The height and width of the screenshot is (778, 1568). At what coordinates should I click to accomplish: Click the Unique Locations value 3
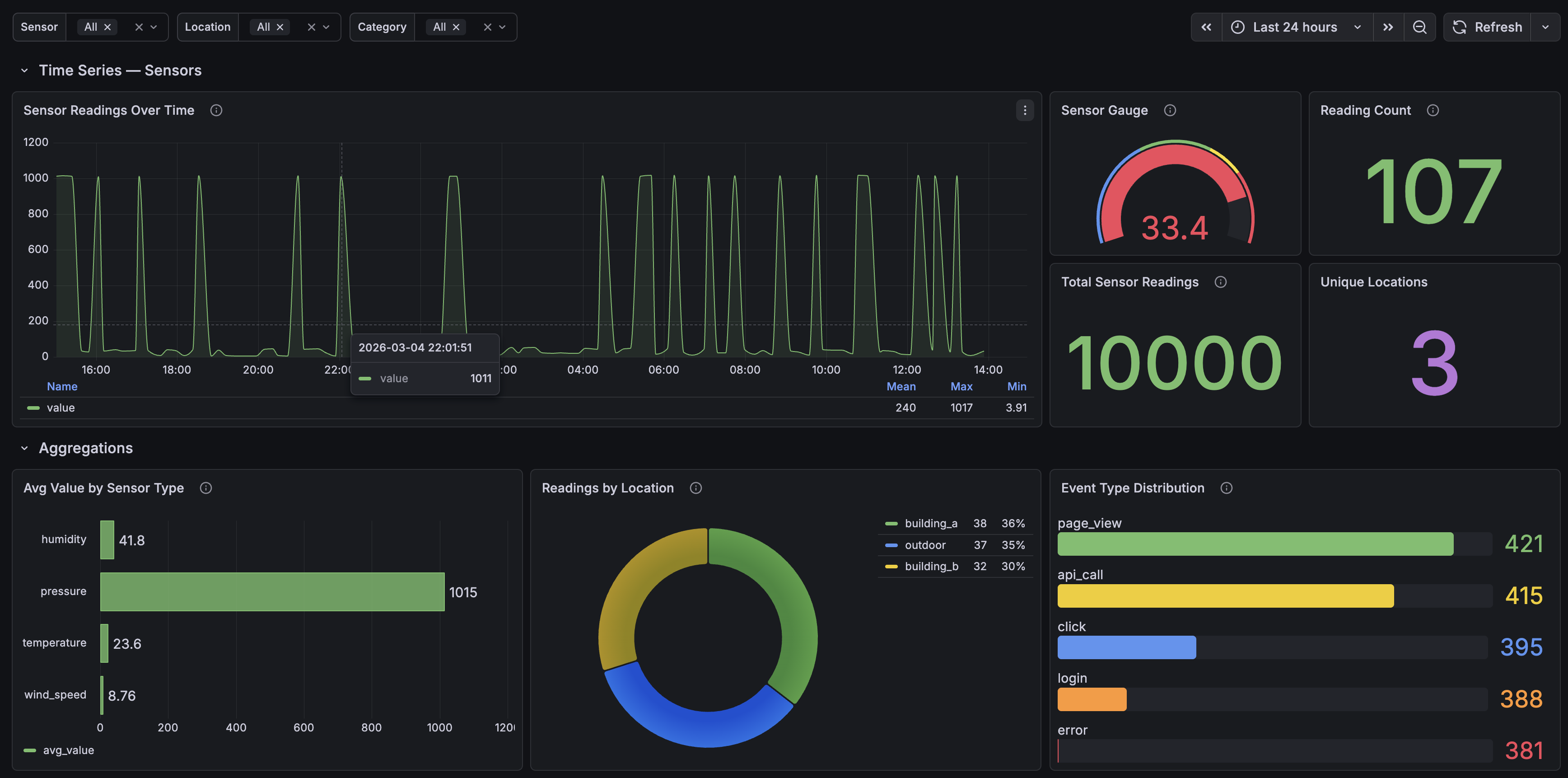(x=1435, y=363)
